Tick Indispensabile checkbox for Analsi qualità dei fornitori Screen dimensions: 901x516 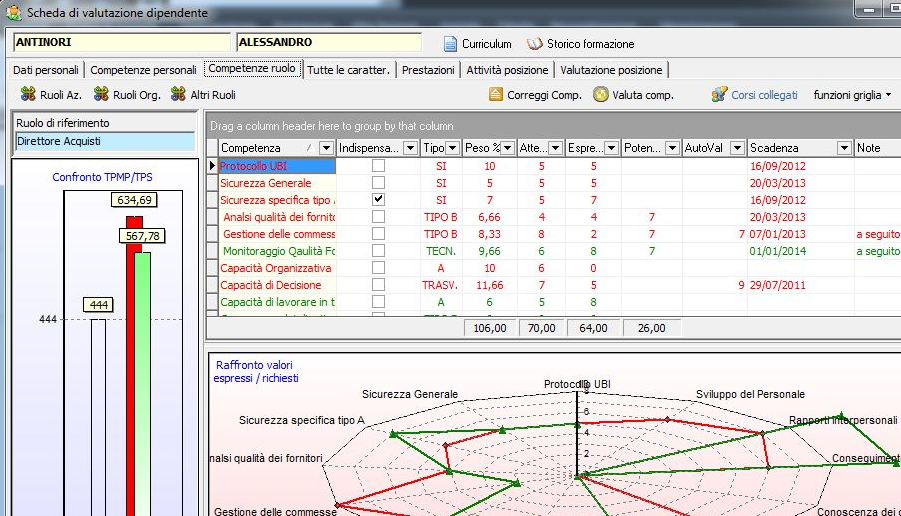(378, 217)
